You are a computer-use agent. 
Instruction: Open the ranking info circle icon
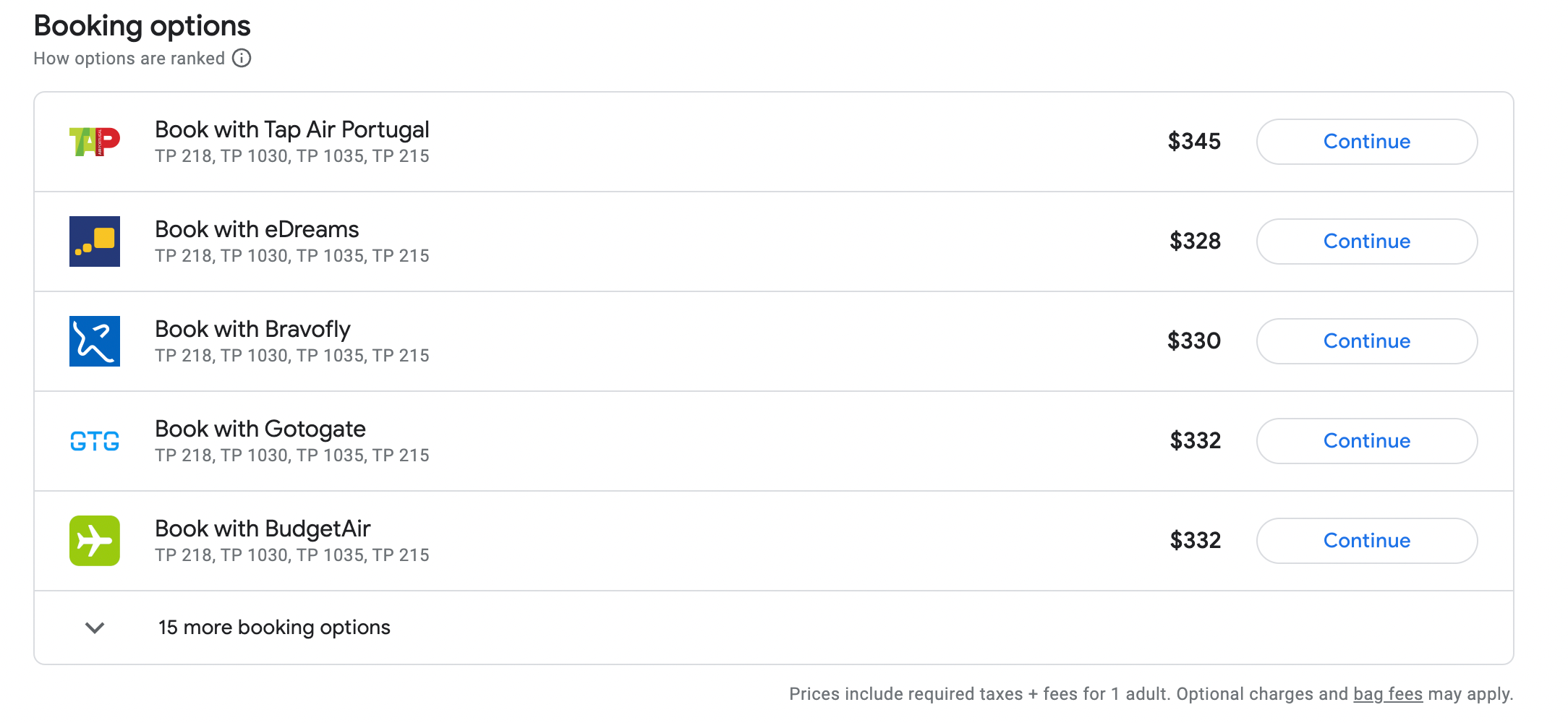242,58
